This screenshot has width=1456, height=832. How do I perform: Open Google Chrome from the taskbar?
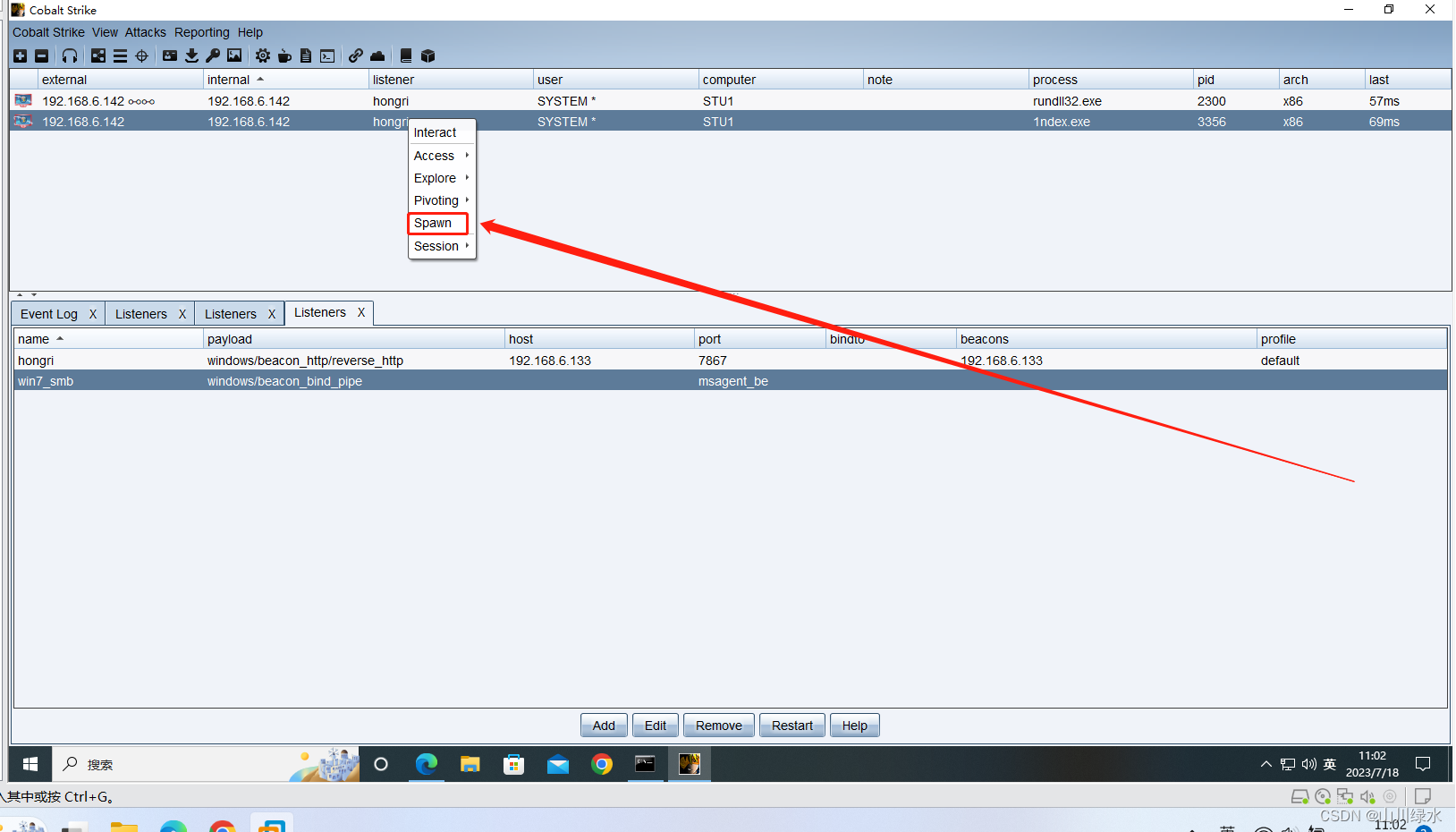[x=602, y=764]
